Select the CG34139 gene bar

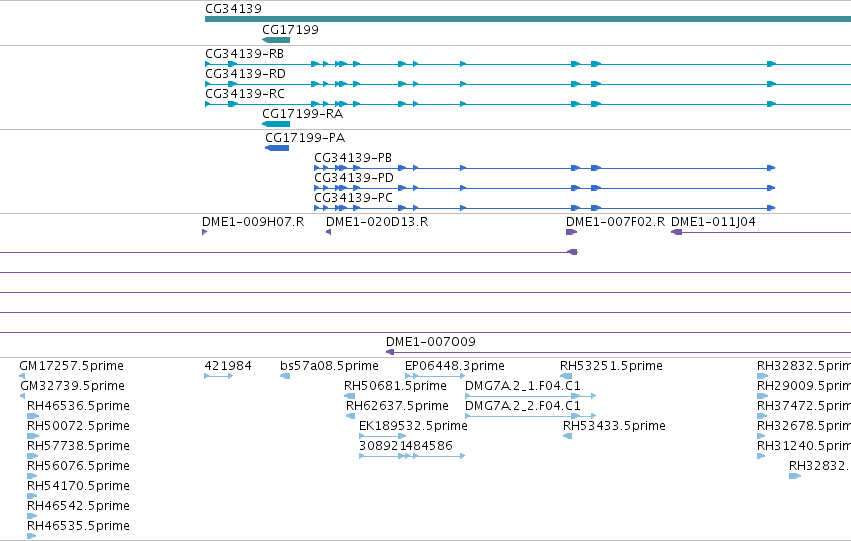tap(528, 19)
